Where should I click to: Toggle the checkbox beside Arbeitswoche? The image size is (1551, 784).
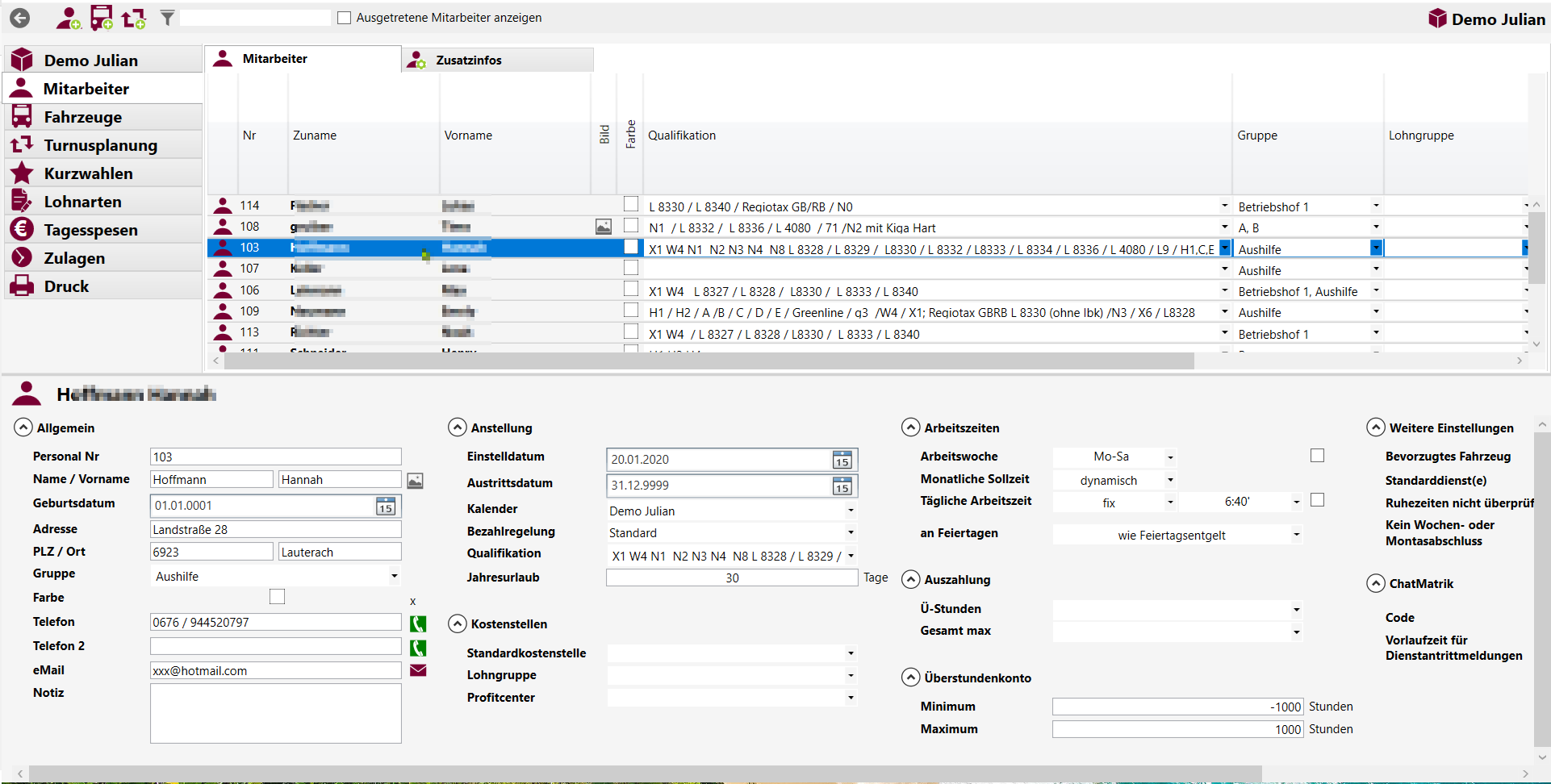[1317, 456]
